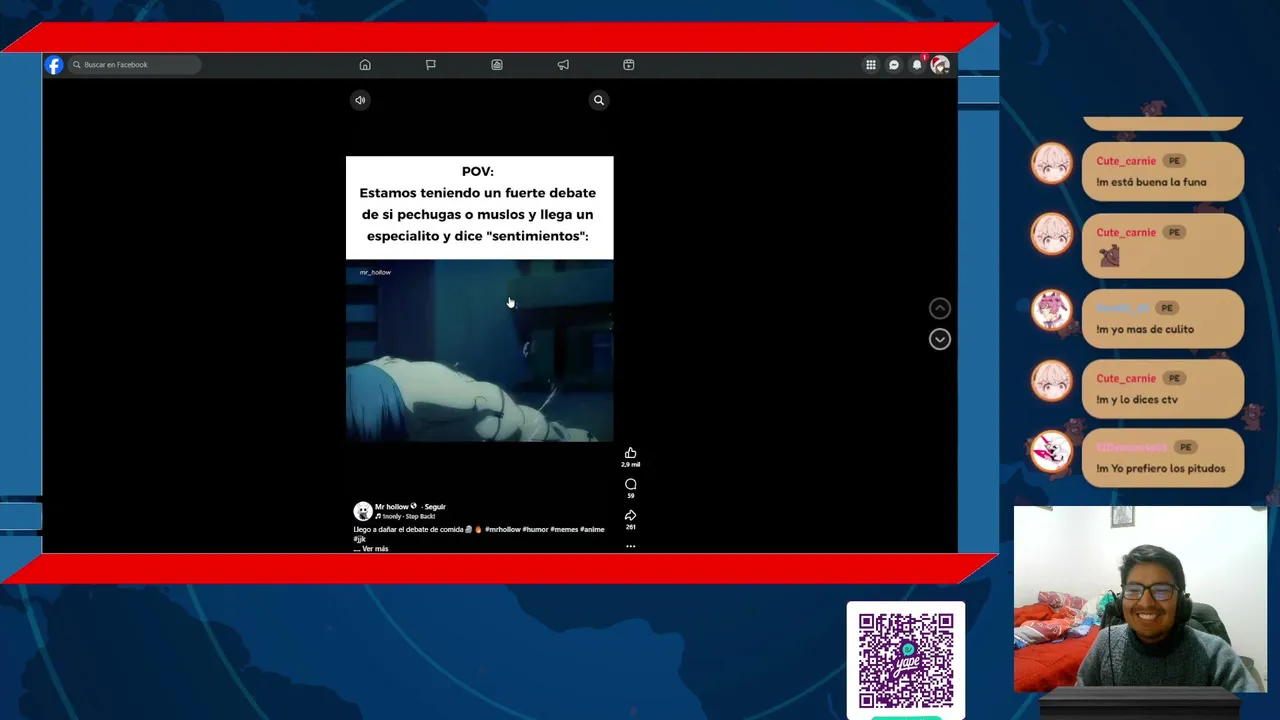Click the 261 shares count
The height and width of the screenshot is (720, 1280).
point(630,527)
